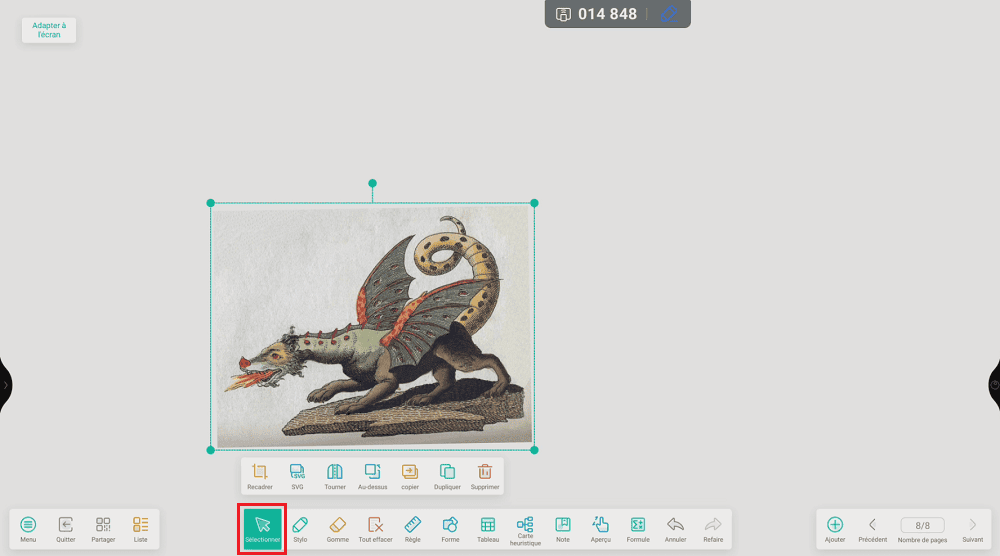Click the Adapter à l'écran button

click(49, 30)
